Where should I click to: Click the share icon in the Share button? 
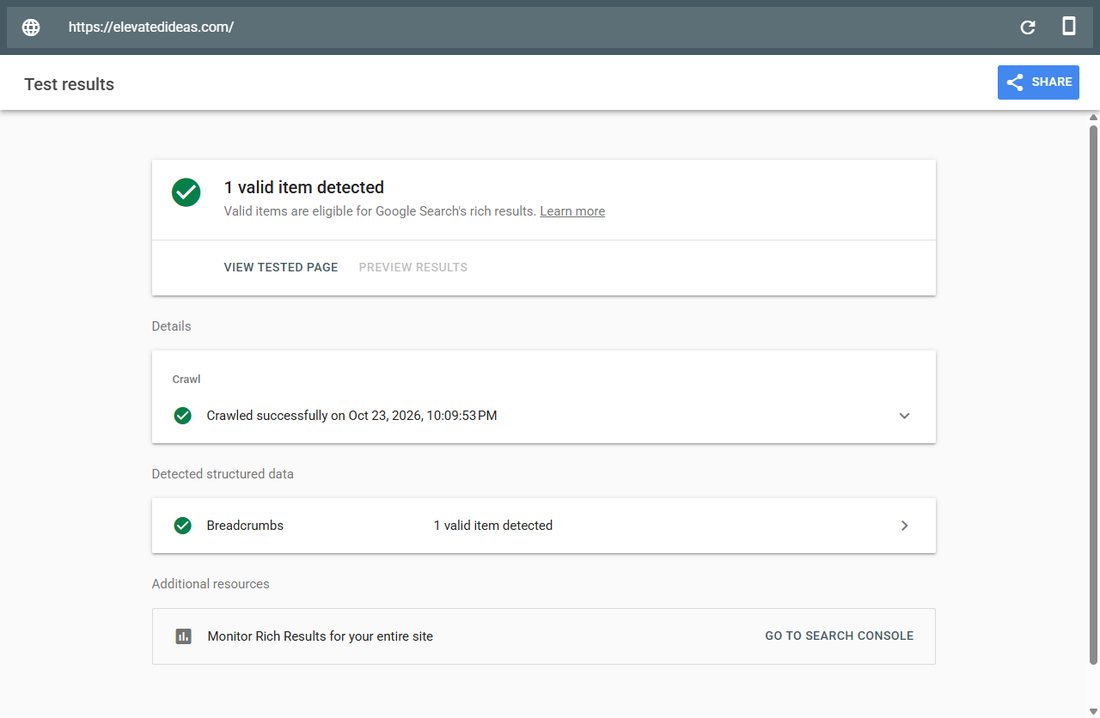(1014, 82)
